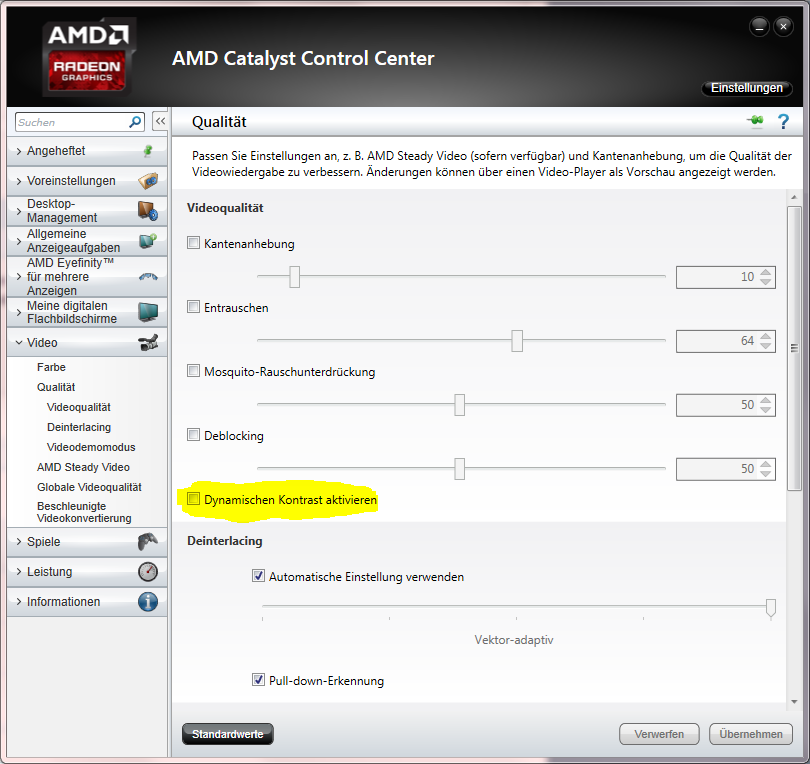Click the content scrollbar down arrow

tap(794, 701)
